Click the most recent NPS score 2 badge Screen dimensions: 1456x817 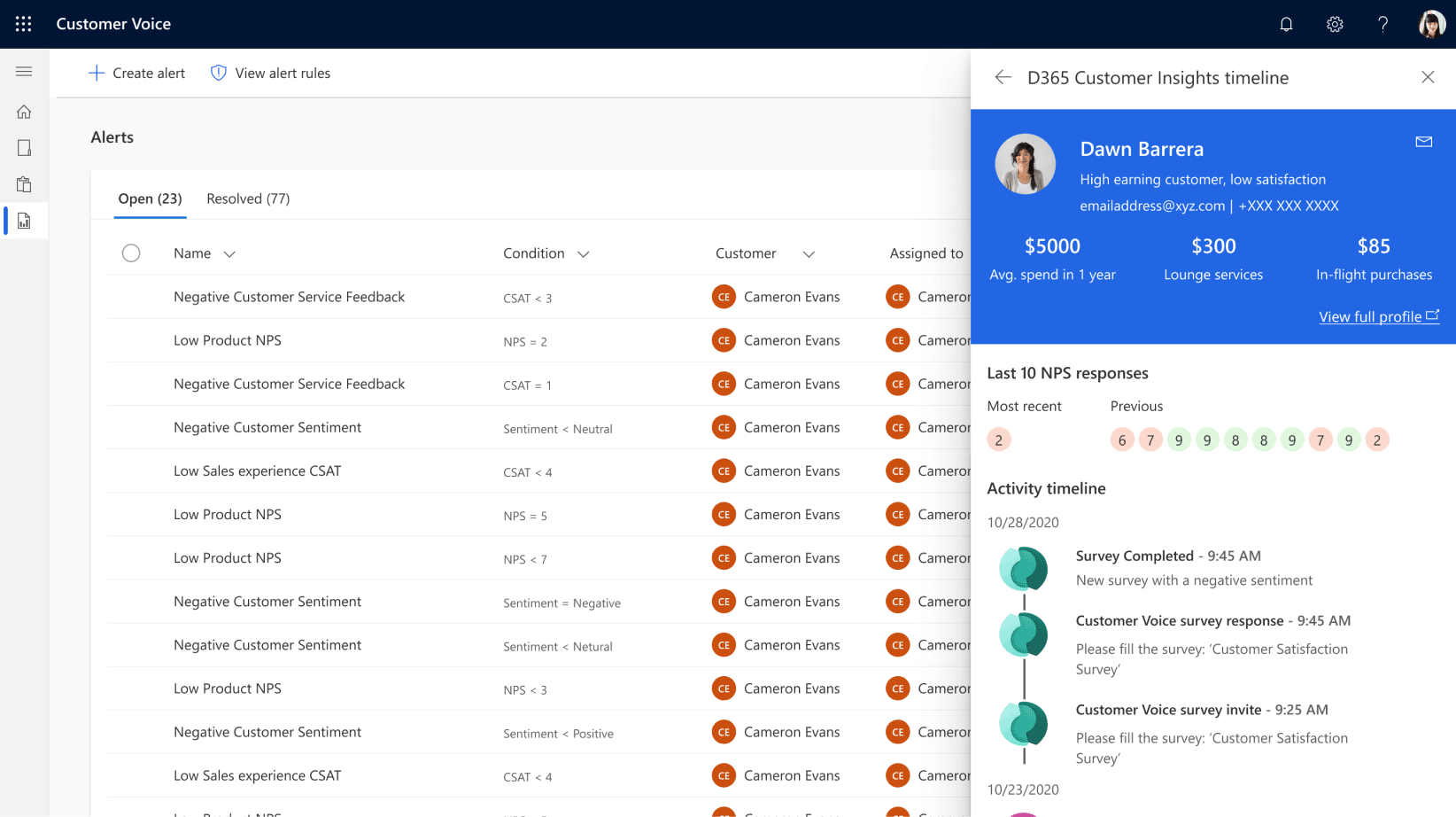click(x=999, y=440)
